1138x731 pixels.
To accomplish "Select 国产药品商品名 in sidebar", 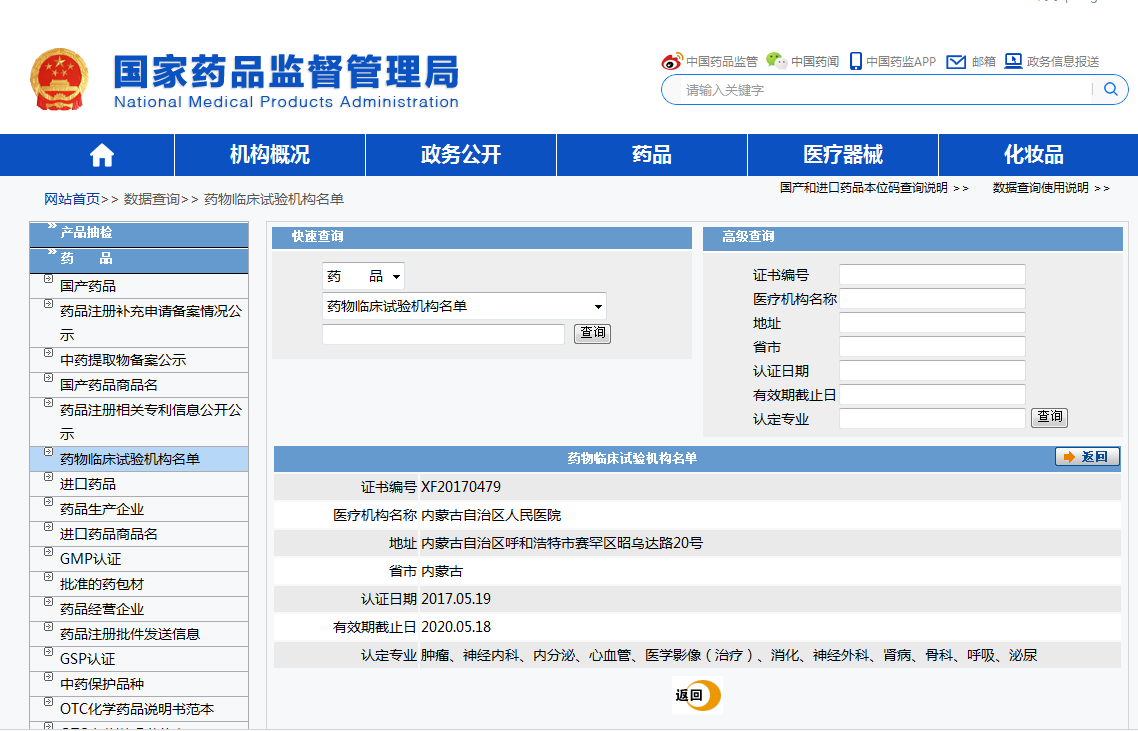I will pyautogui.click(x=109, y=385).
